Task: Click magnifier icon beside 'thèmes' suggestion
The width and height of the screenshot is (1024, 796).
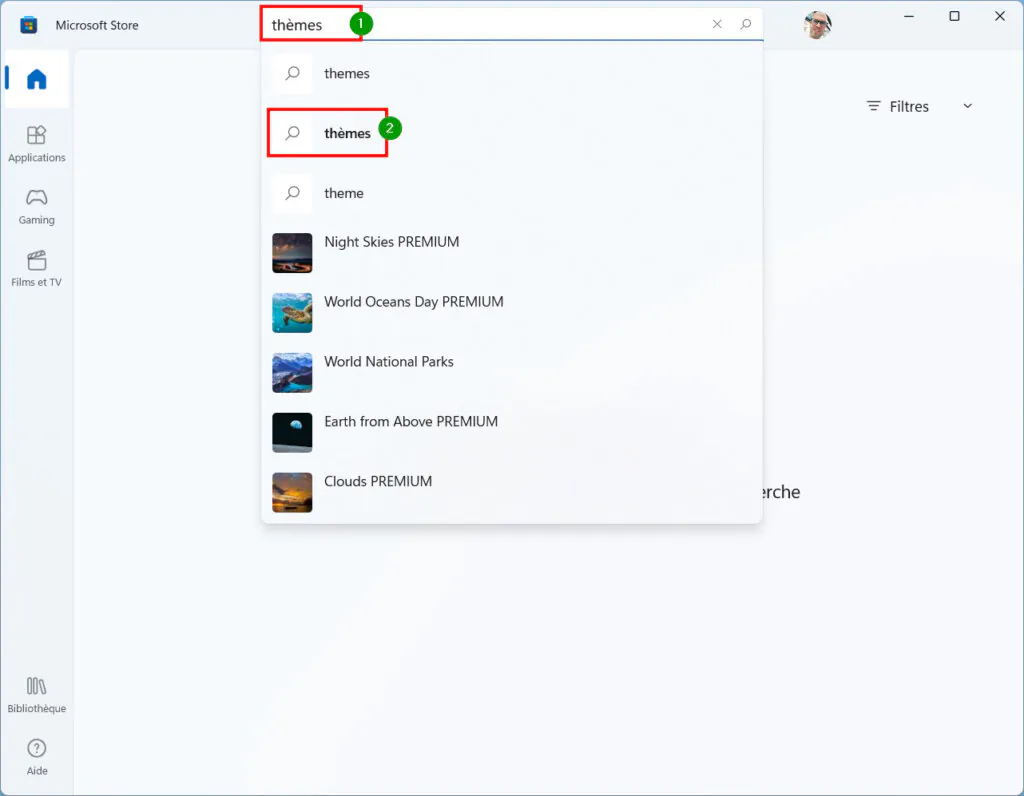Action: coord(293,133)
